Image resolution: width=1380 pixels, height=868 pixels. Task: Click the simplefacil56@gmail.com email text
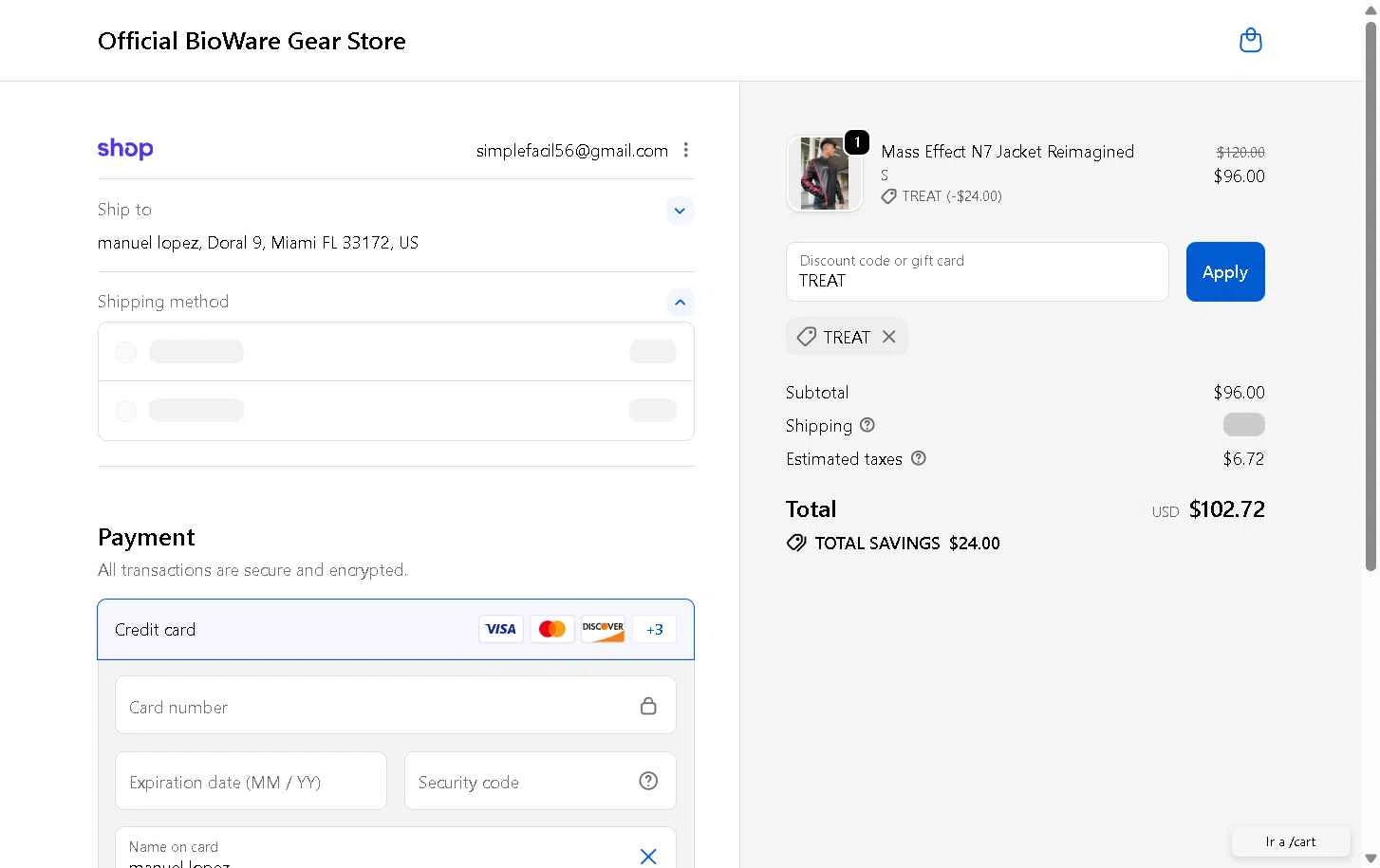coord(572,151)
